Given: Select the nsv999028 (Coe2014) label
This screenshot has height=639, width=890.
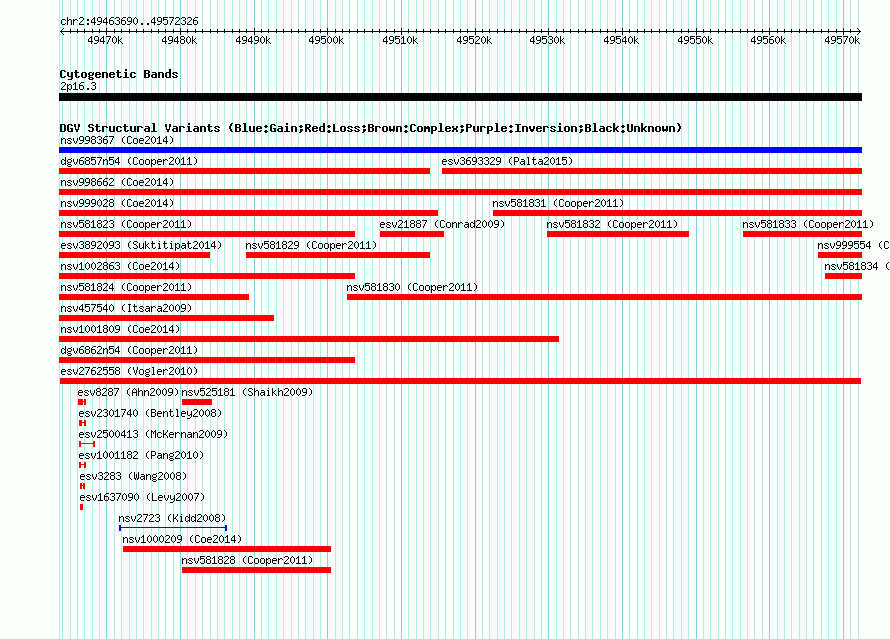Looking at the screenshot, I should pos(117,203).
